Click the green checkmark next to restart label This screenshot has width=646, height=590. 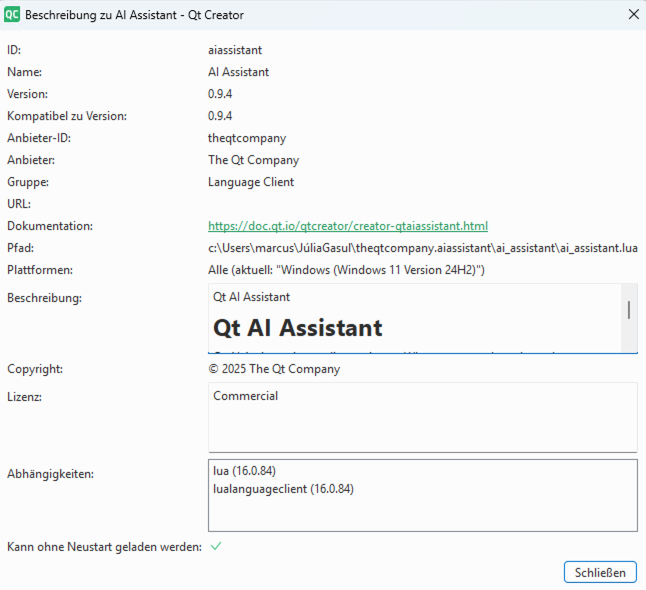pos(216,546)
